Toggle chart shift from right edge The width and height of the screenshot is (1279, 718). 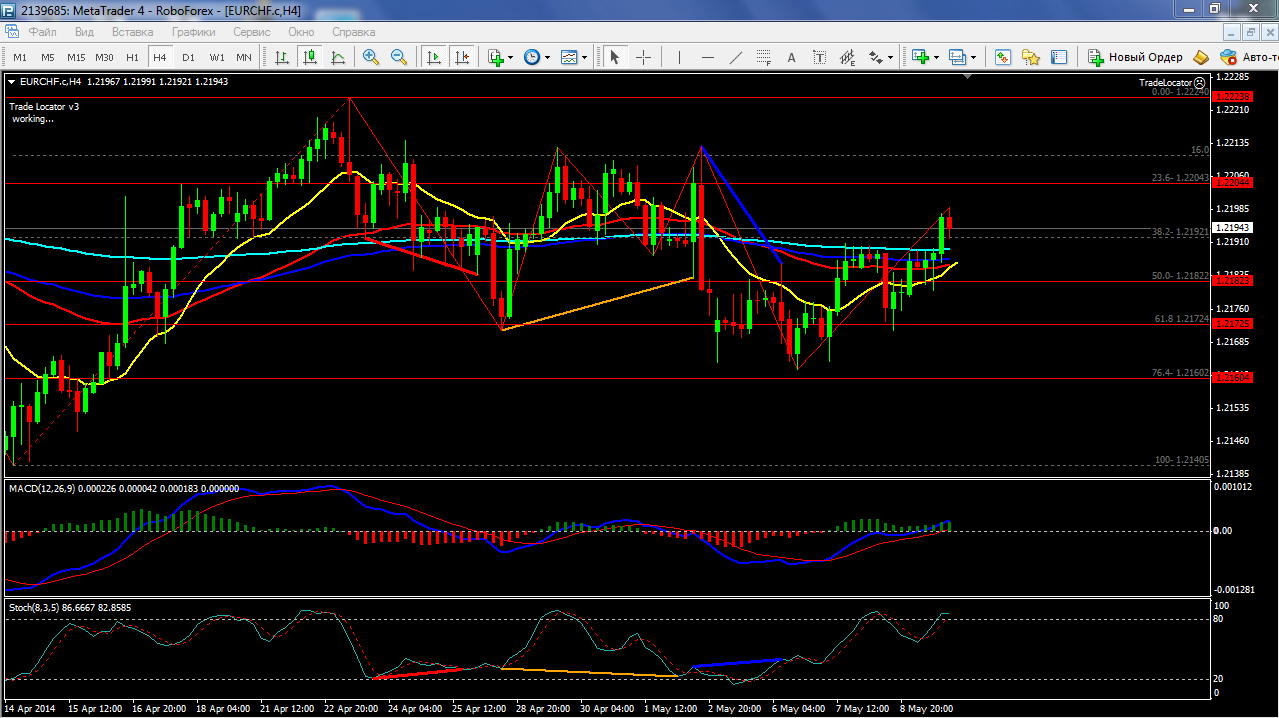(x=461, y=57)
